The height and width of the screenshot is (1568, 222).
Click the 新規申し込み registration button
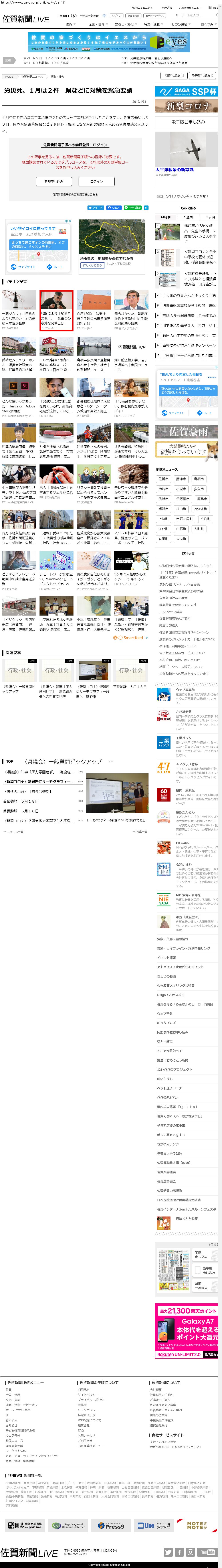pyautogui.click(x=54, y=181)
